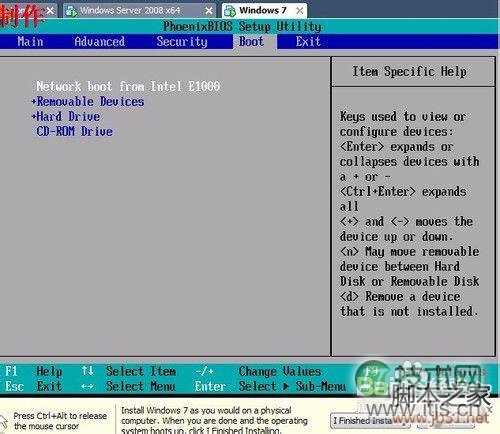Select the Boot menu
The height and width of the screenshot is (434, 500).
click(251, 42)
